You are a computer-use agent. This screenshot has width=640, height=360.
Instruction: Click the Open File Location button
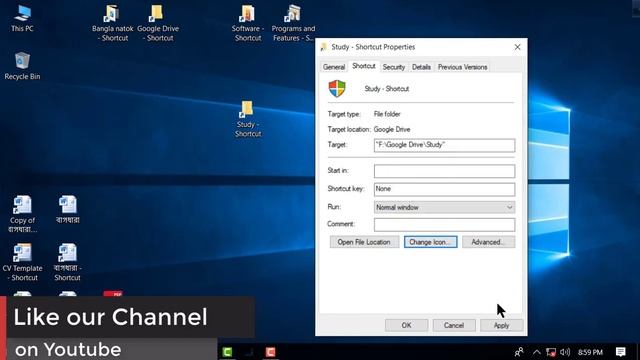[x=364, y=242]
